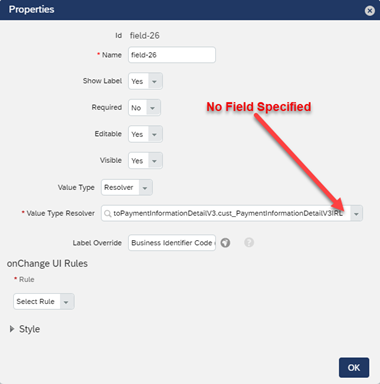This screenshot has height=384, width=380.
Task: Click the Yes value of Show Label
Action: point(137,81)
